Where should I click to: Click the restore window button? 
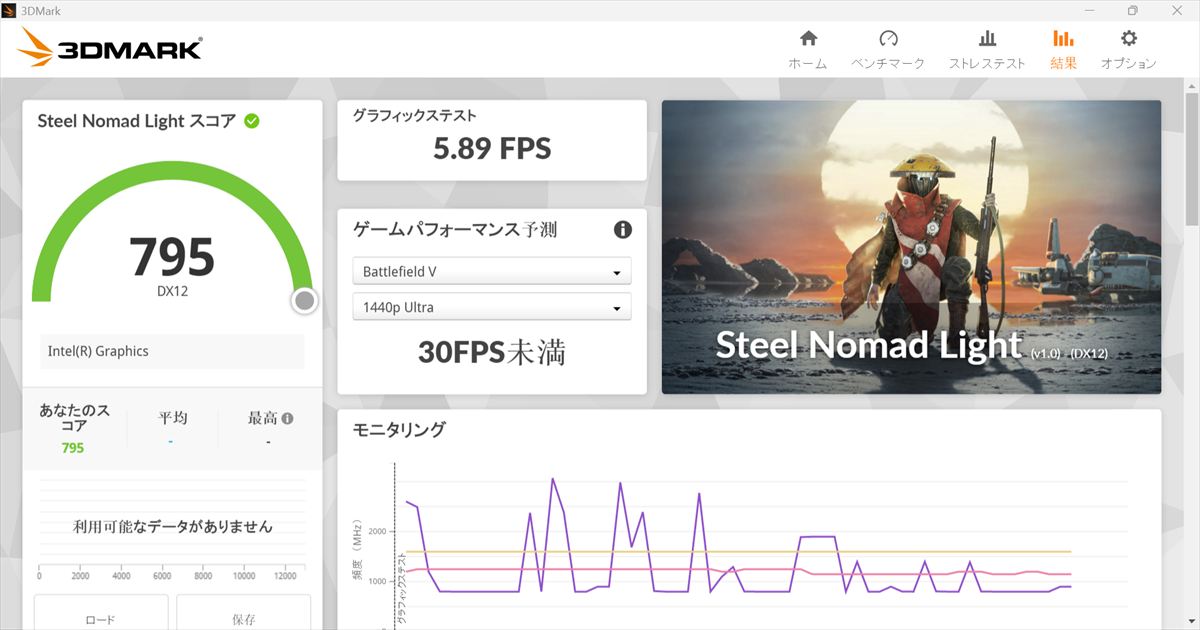(x=1132, y=10)
